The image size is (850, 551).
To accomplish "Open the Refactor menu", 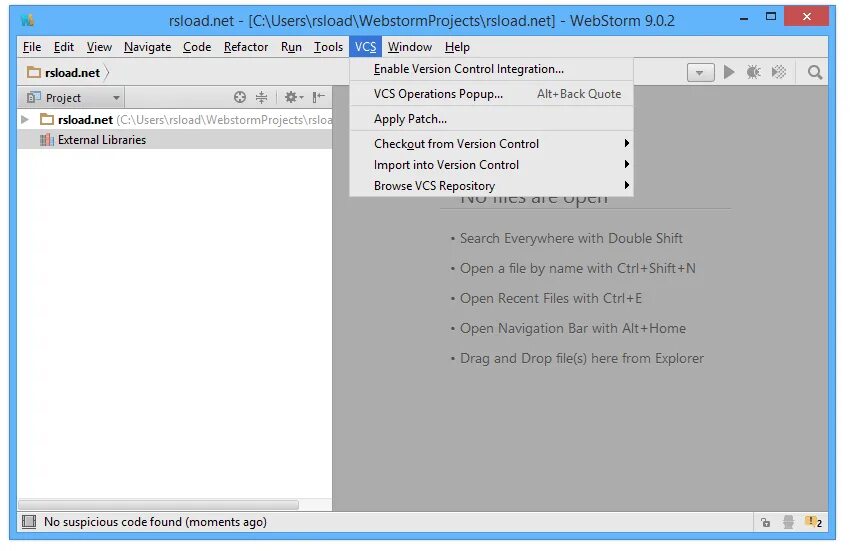I will [x=246, y=47].
